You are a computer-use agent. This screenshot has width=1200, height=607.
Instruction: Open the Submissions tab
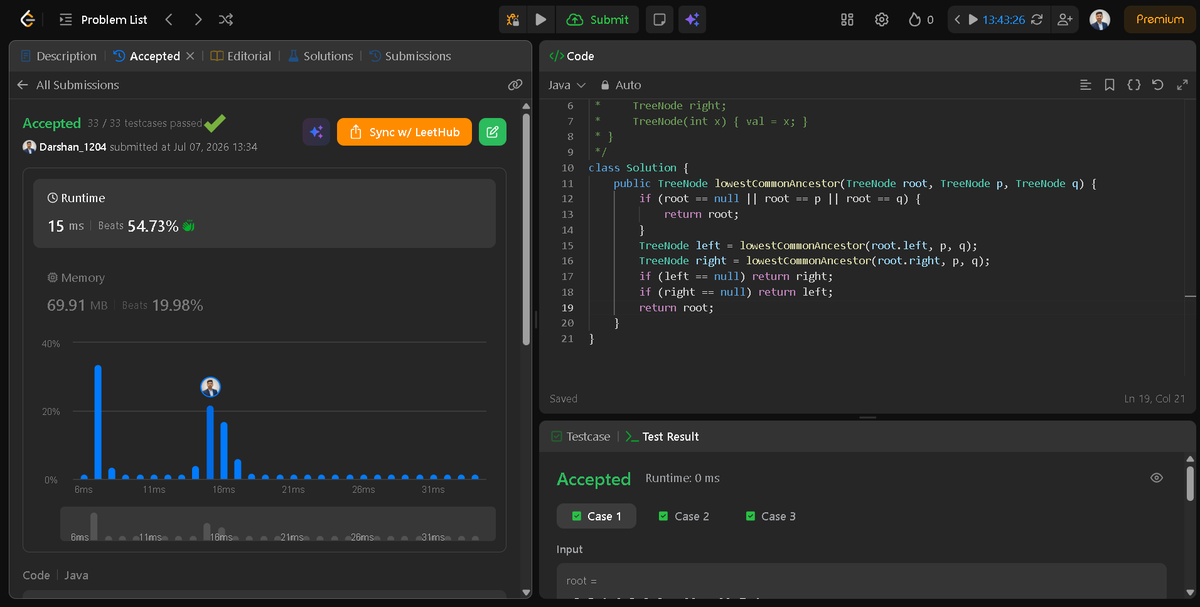coord(410,56)
